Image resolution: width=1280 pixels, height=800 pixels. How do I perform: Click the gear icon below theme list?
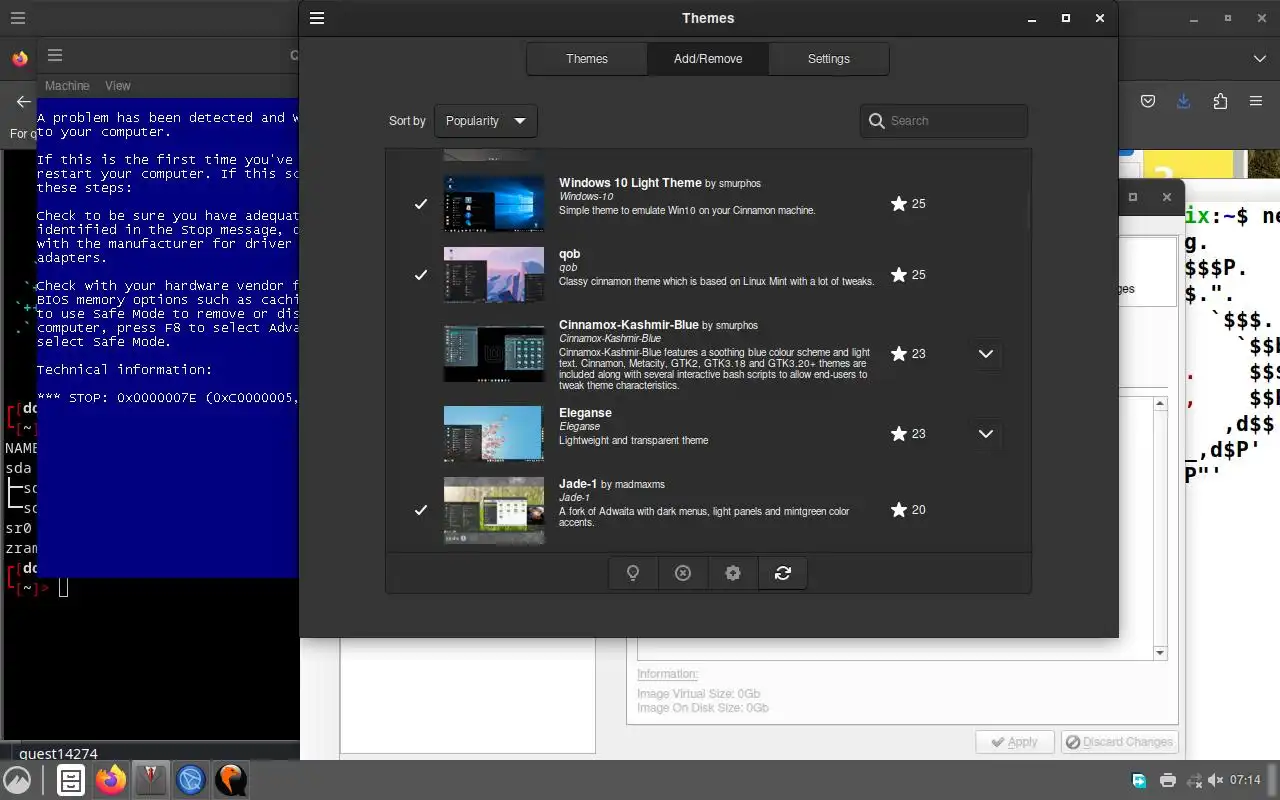pos(733,573)
